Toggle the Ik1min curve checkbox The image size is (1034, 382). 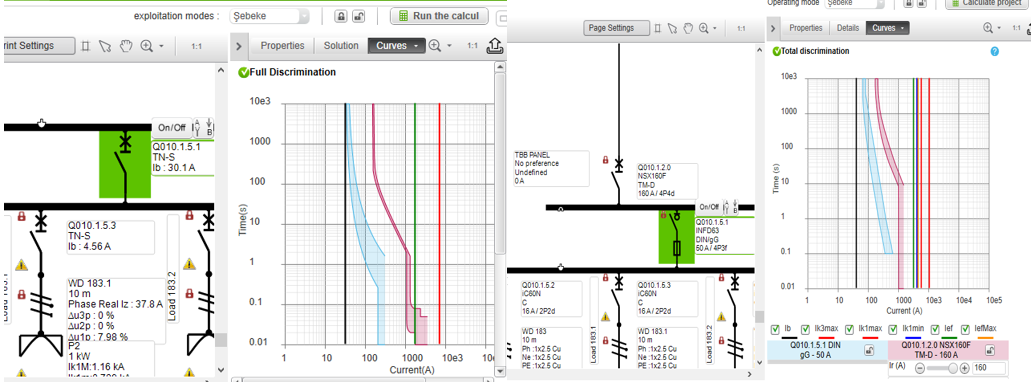tap(892, 329)
